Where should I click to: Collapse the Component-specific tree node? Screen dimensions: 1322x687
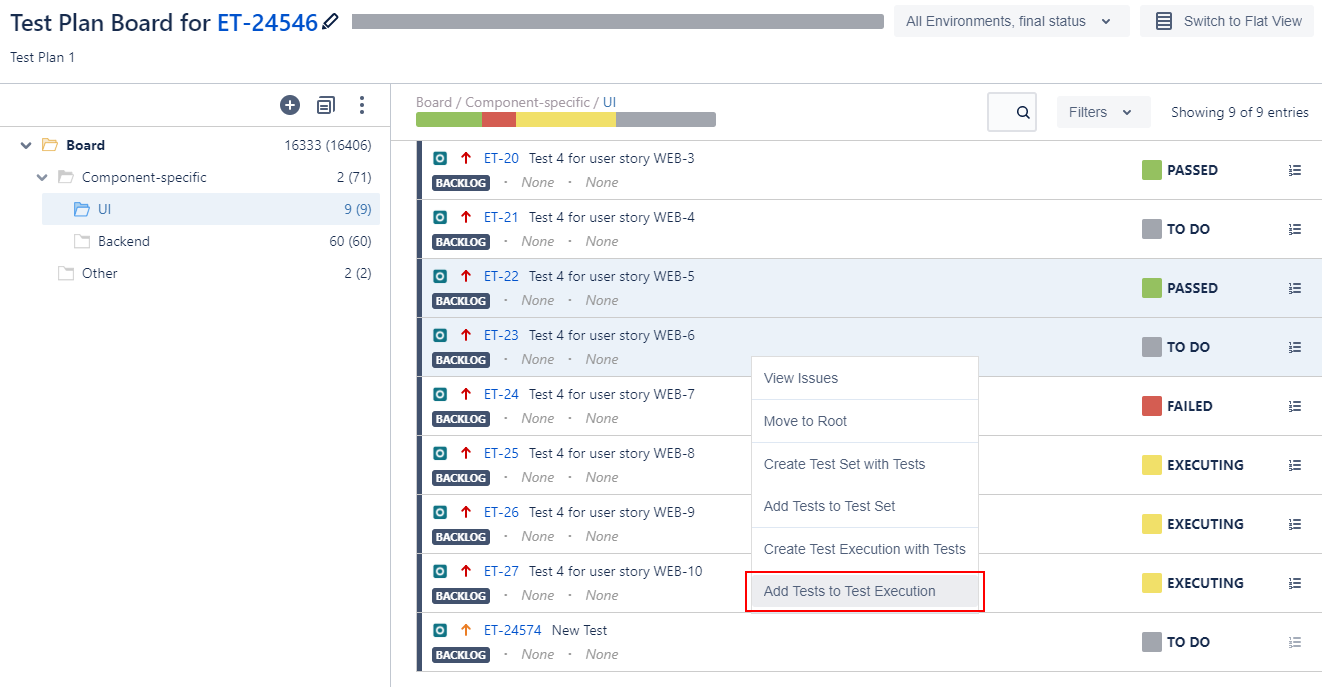pyautogui.click(x=42, y=177)
